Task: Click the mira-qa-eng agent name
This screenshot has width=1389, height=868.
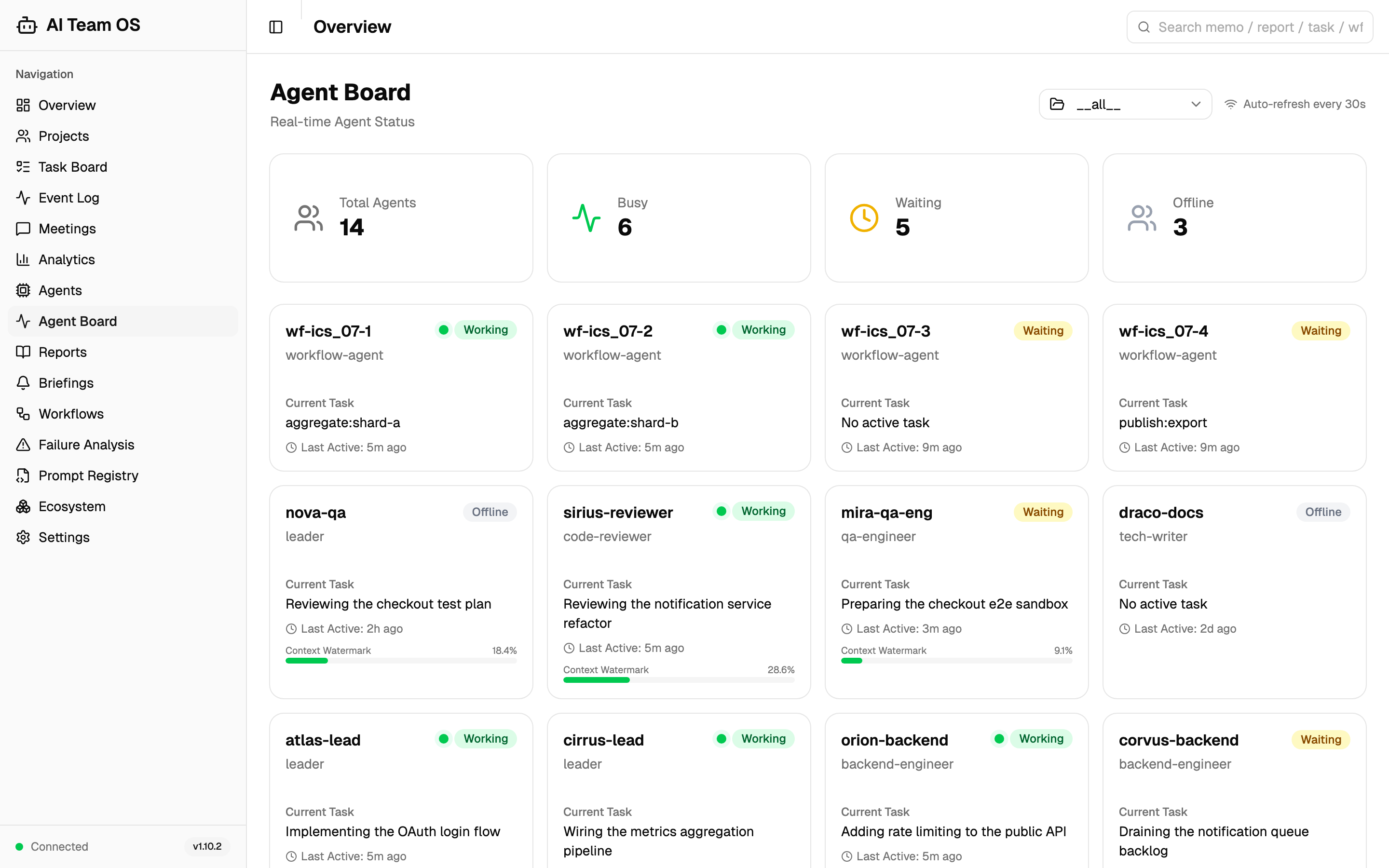Action: (x=886, y=513)
